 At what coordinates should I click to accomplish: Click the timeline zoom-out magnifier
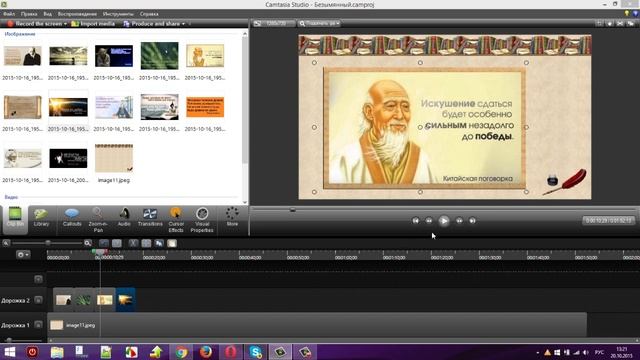[6, 243]
